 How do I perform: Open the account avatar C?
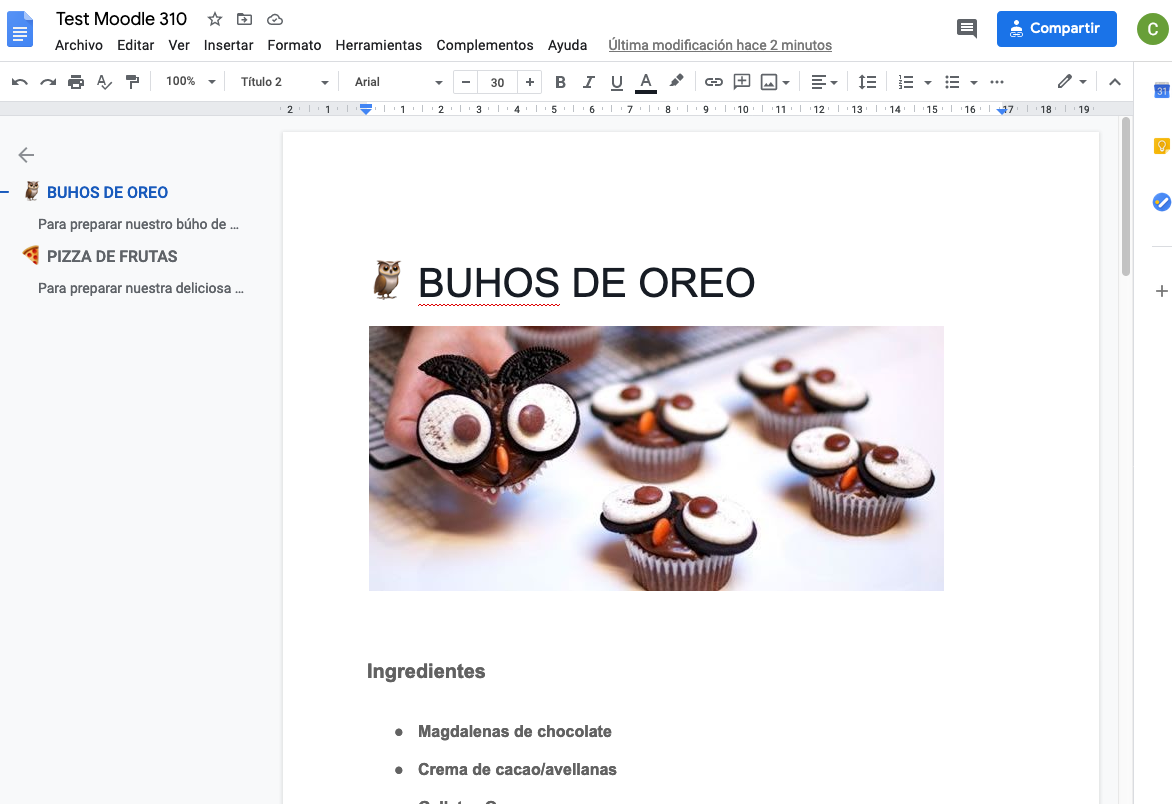pyautogui.click(x=1152, y=29)
